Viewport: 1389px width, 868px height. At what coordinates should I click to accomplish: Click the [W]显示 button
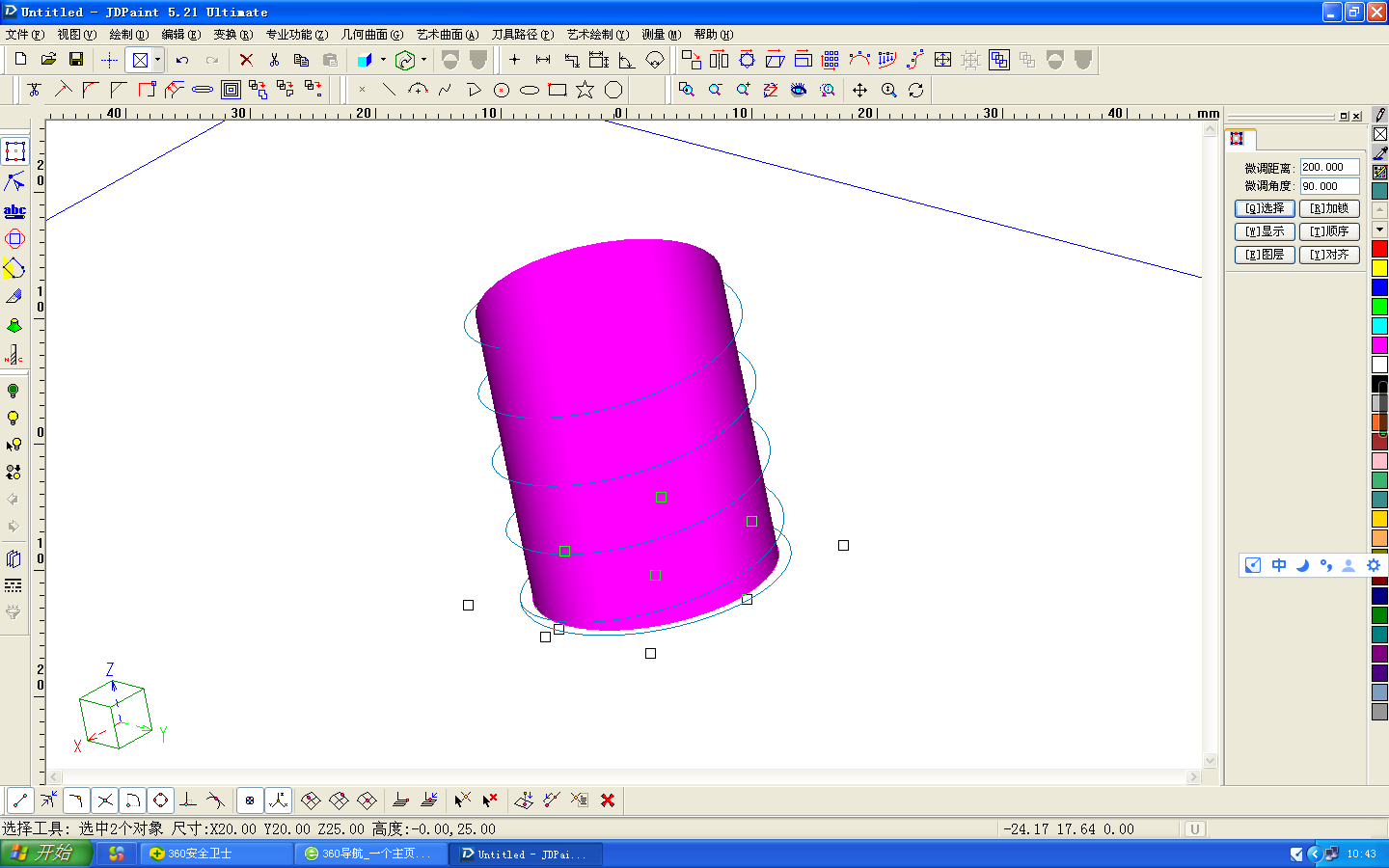click(1265, 231)
